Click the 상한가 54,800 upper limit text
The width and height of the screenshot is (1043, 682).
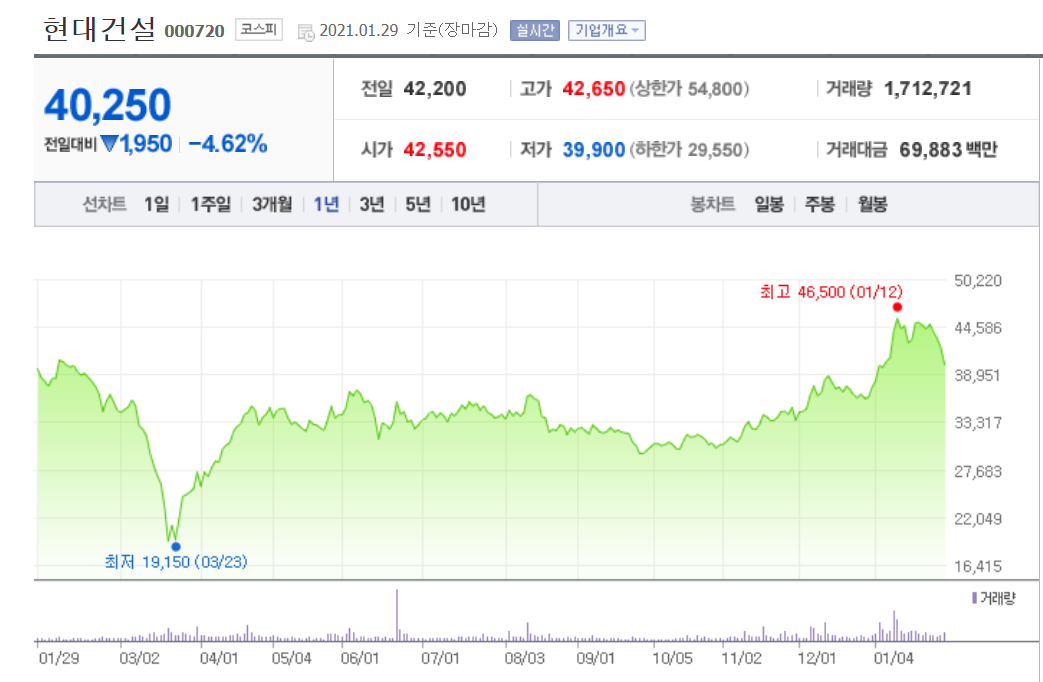[x=689, y=88]
